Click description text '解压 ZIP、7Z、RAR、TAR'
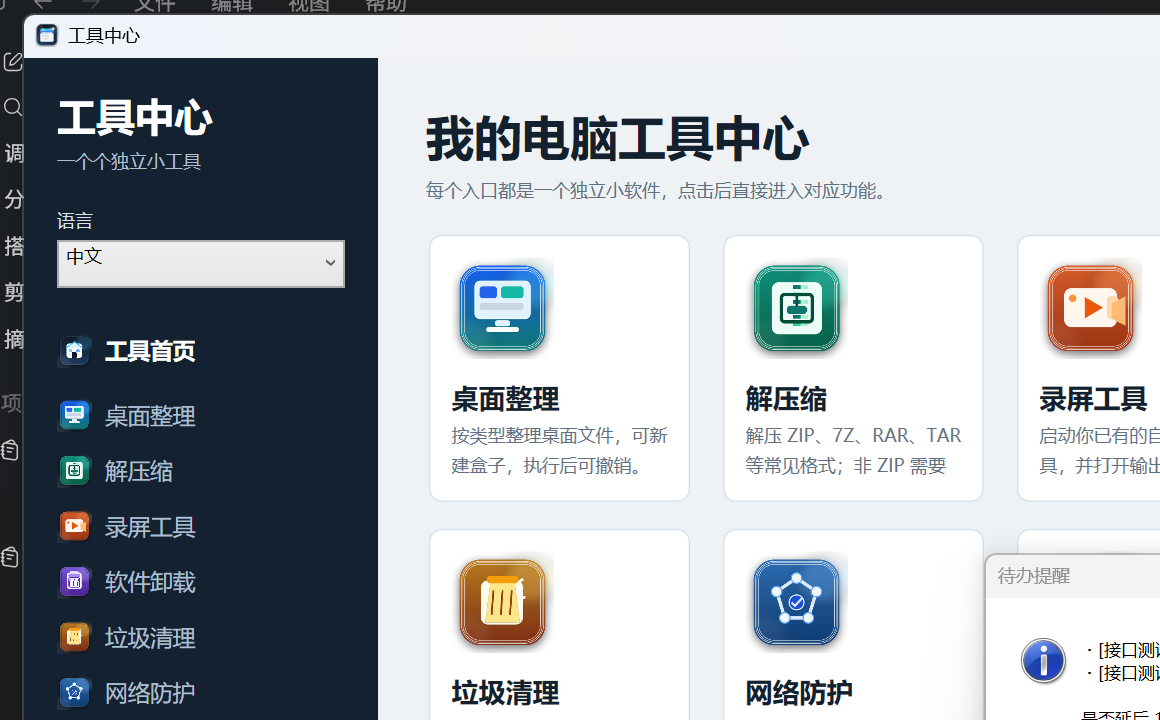Screen dimensions: 1160x720 (x=853, y=435)
